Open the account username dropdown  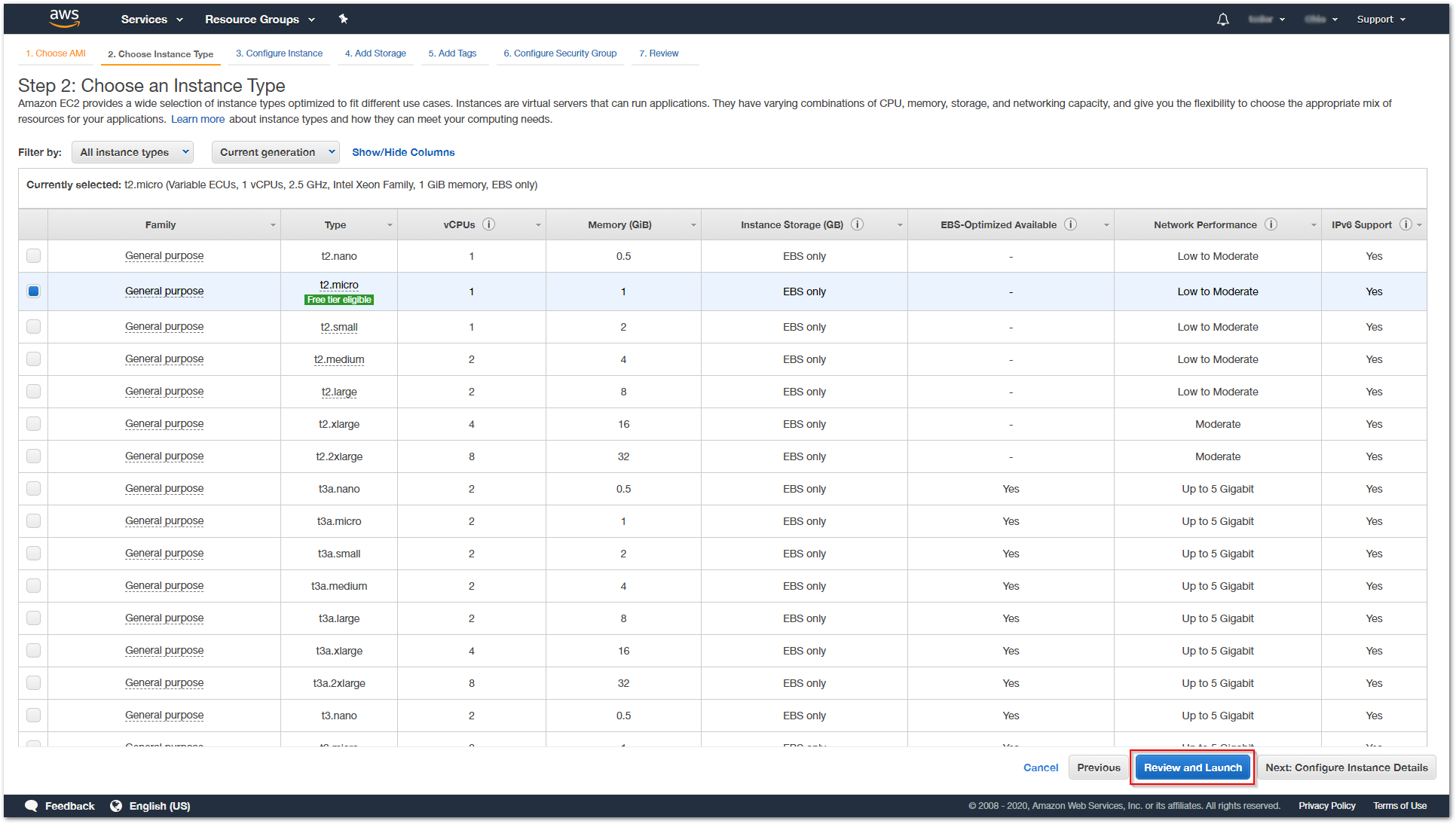[x=1267, y=20]
